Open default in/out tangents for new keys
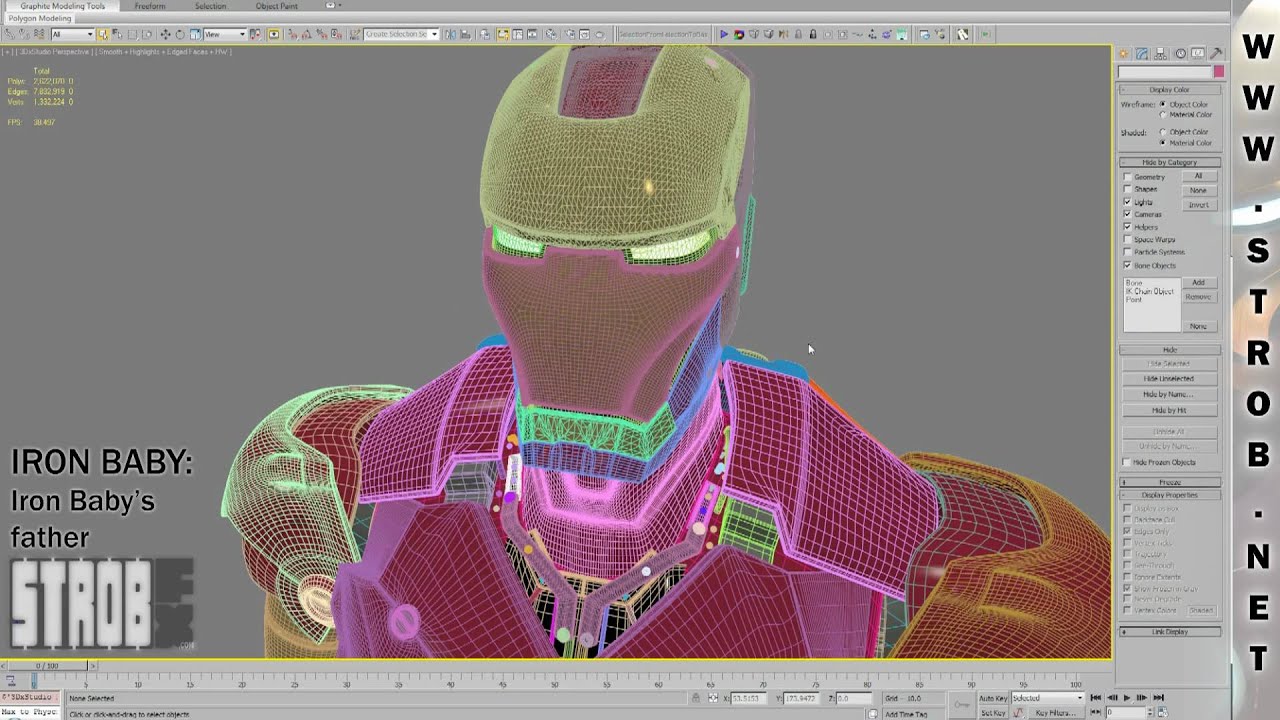This screenshot has height=720, width=1280. 1020,712
